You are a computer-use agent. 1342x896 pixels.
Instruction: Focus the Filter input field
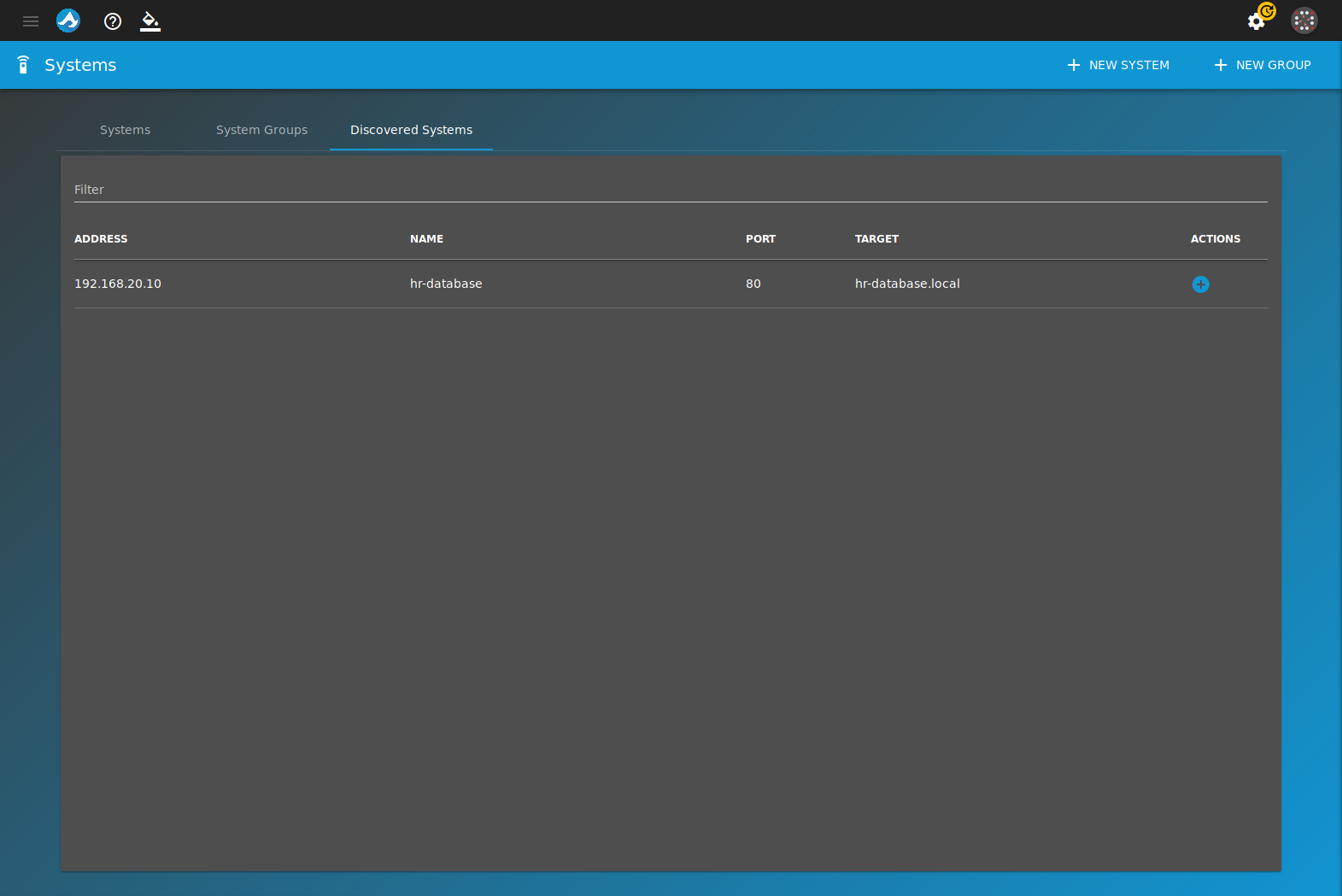pyautogui.click(x=671, y=190)
